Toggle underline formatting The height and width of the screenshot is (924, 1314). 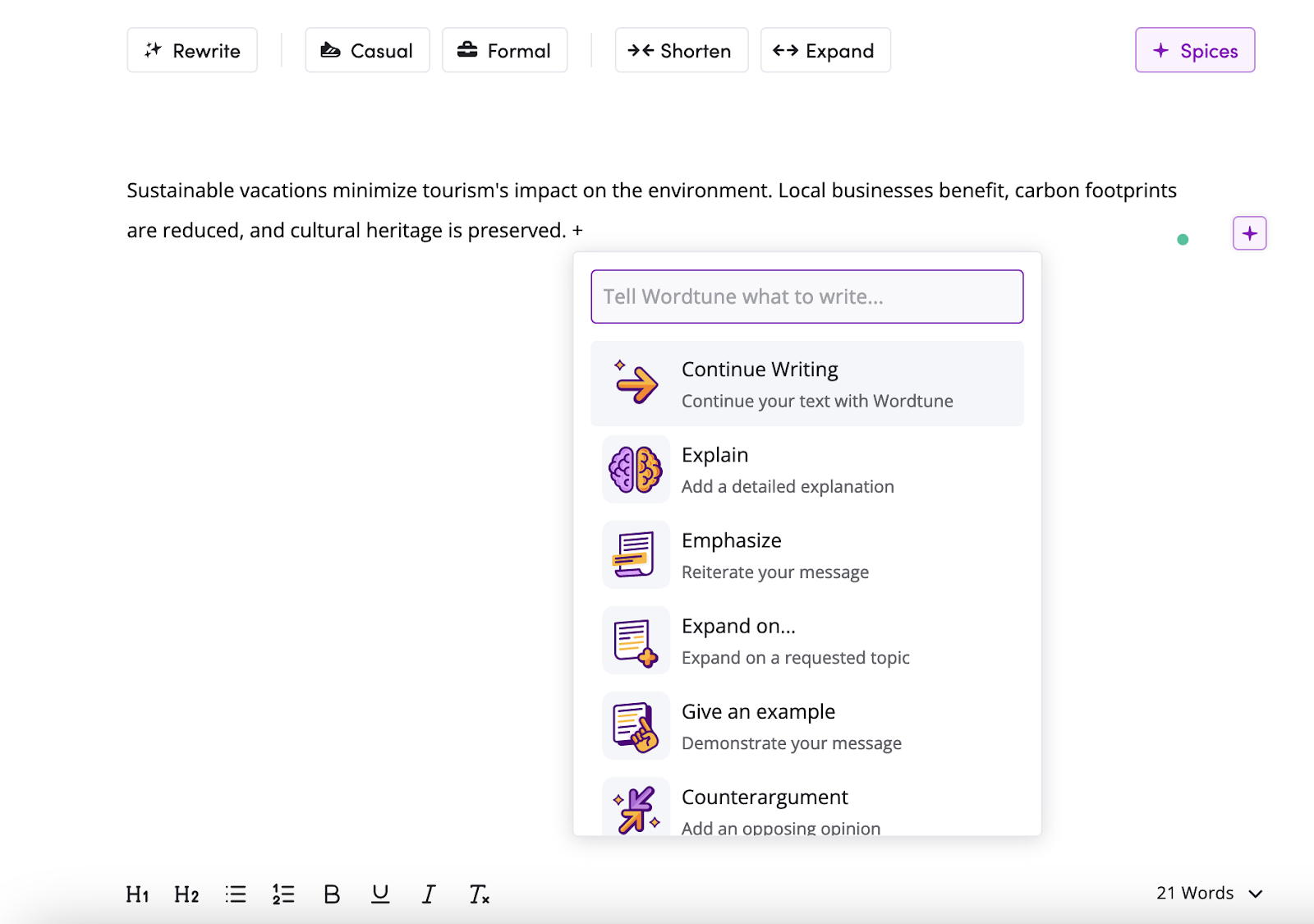pos(380,894)
